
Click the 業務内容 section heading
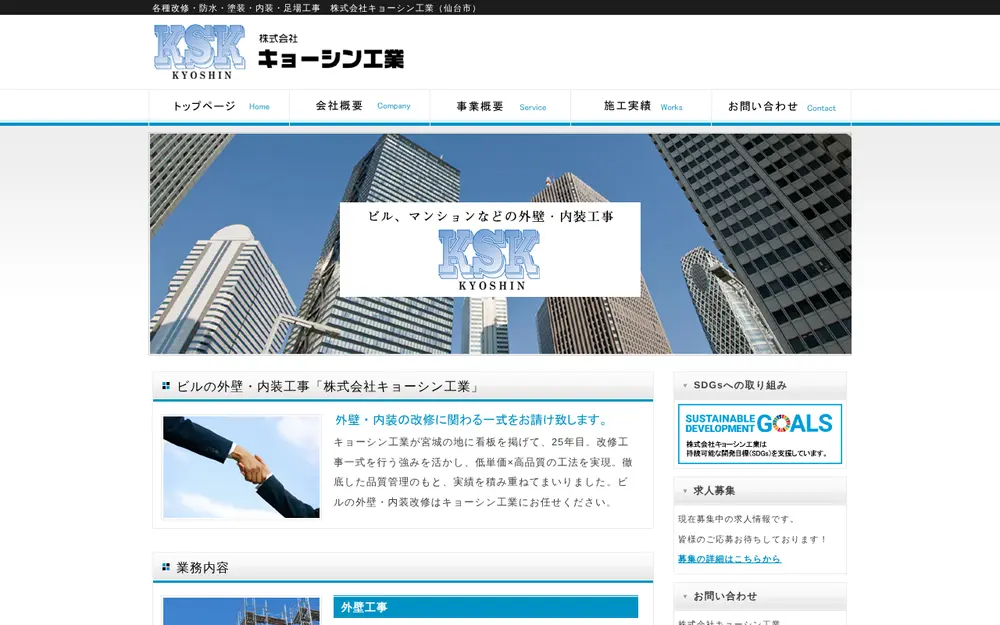202,568
